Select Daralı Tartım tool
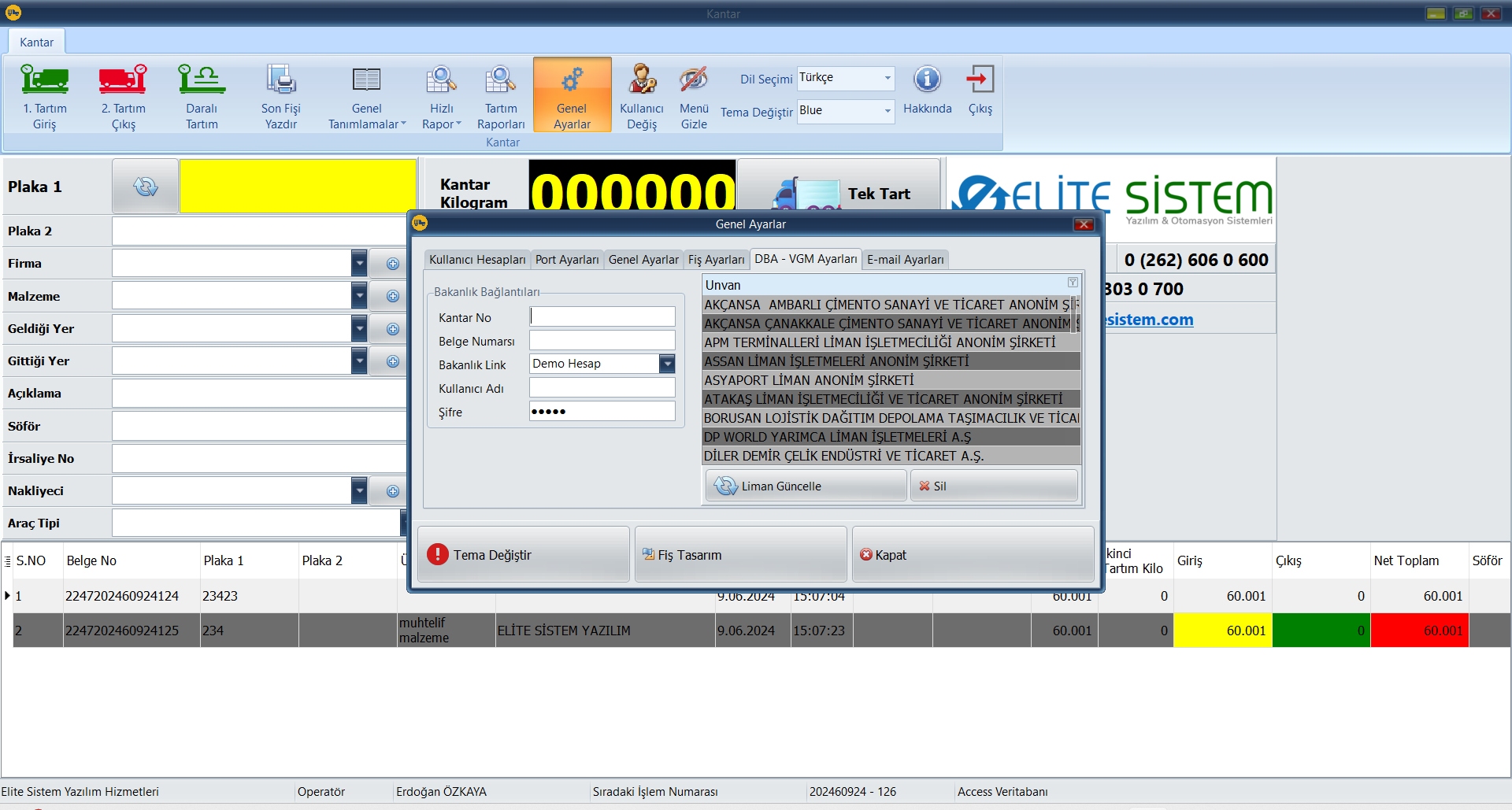This screenshot has height=810, width=1512. point(202,96)
